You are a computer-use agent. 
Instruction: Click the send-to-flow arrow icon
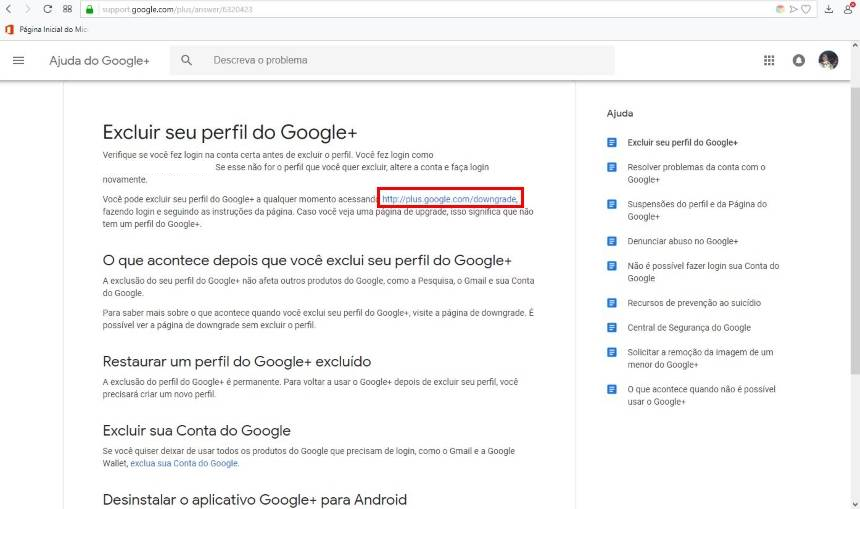click(x=793, y=9)
